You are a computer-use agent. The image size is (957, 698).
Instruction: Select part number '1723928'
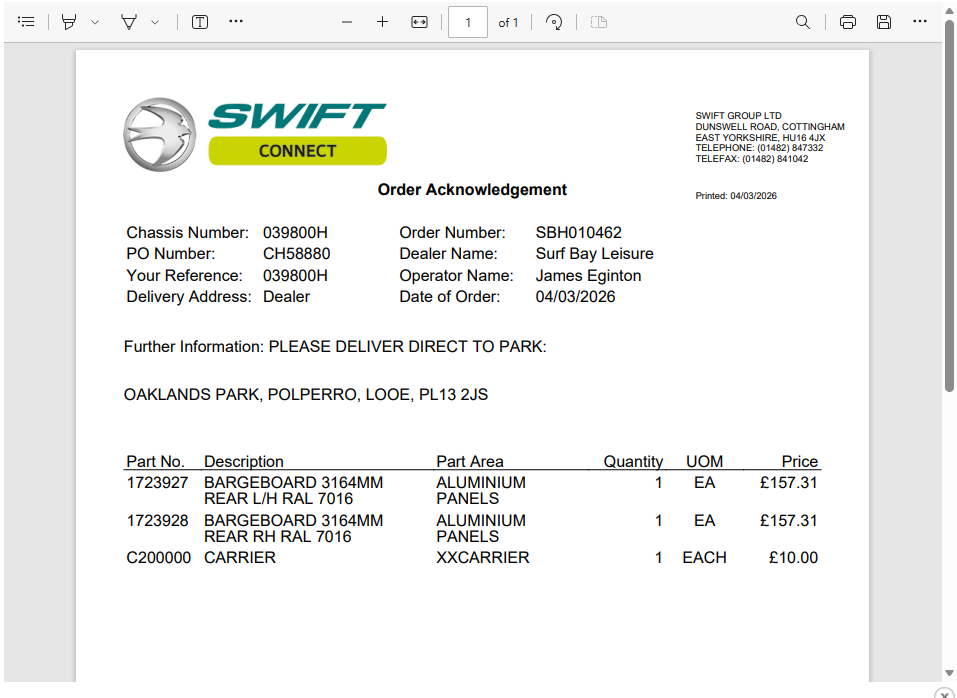[157, 520]
